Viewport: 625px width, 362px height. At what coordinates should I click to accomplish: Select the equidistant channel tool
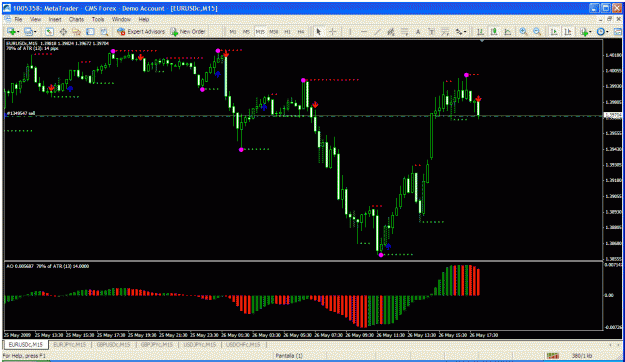click(391, 31)
